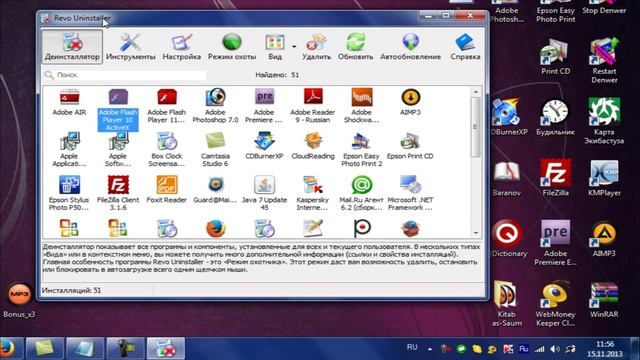Click the Kitab as-Saum desktop icon
The height and width of the screenshot is (360, 640).
coord(507,304)
